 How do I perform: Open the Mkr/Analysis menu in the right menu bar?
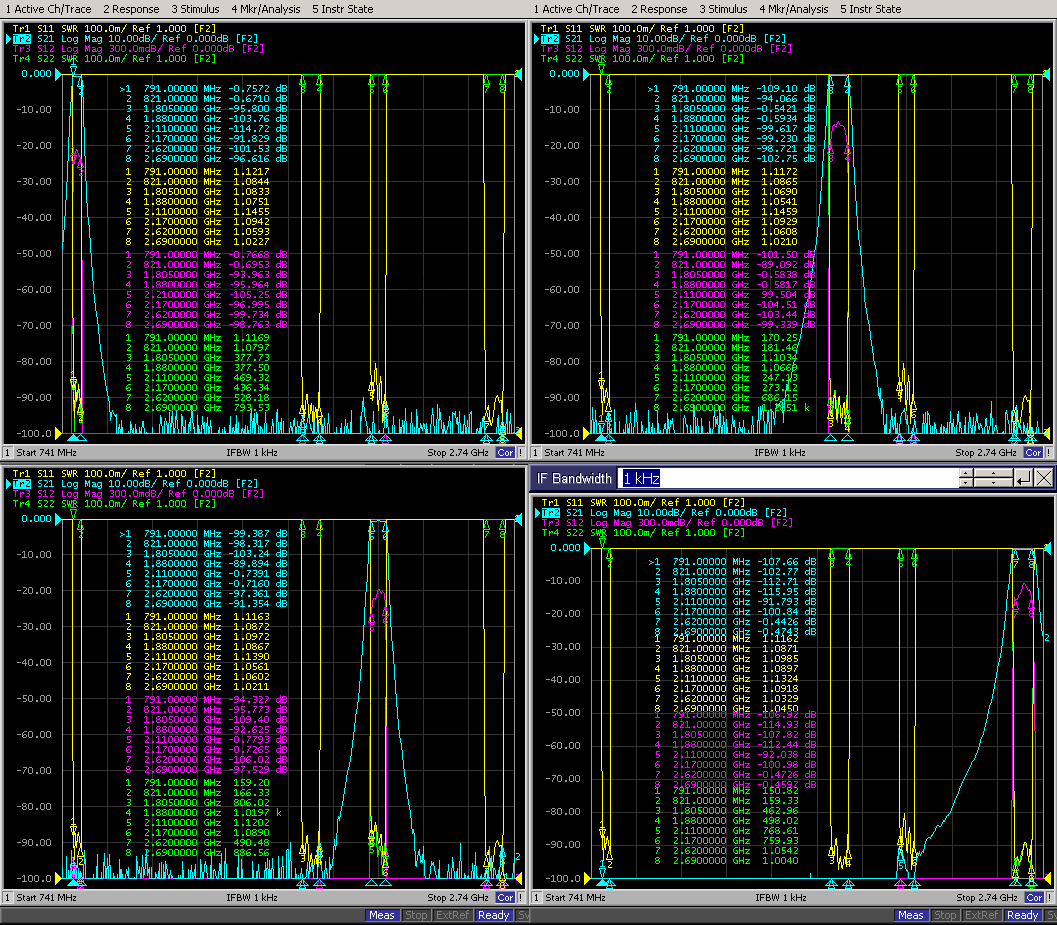click(x=793, y=9)
